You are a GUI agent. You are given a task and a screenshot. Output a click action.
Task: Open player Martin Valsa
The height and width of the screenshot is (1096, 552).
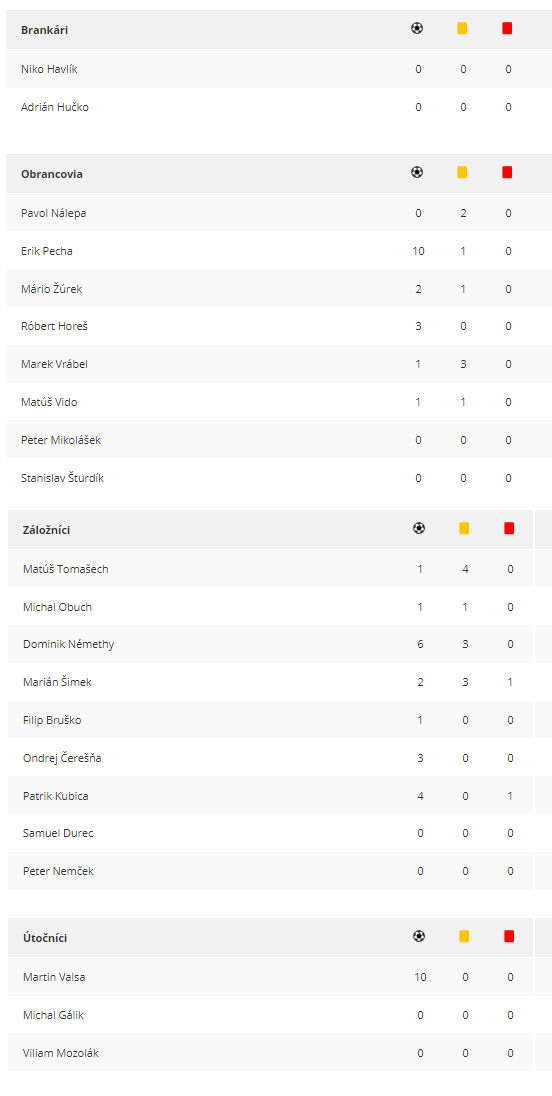[55, 977]
